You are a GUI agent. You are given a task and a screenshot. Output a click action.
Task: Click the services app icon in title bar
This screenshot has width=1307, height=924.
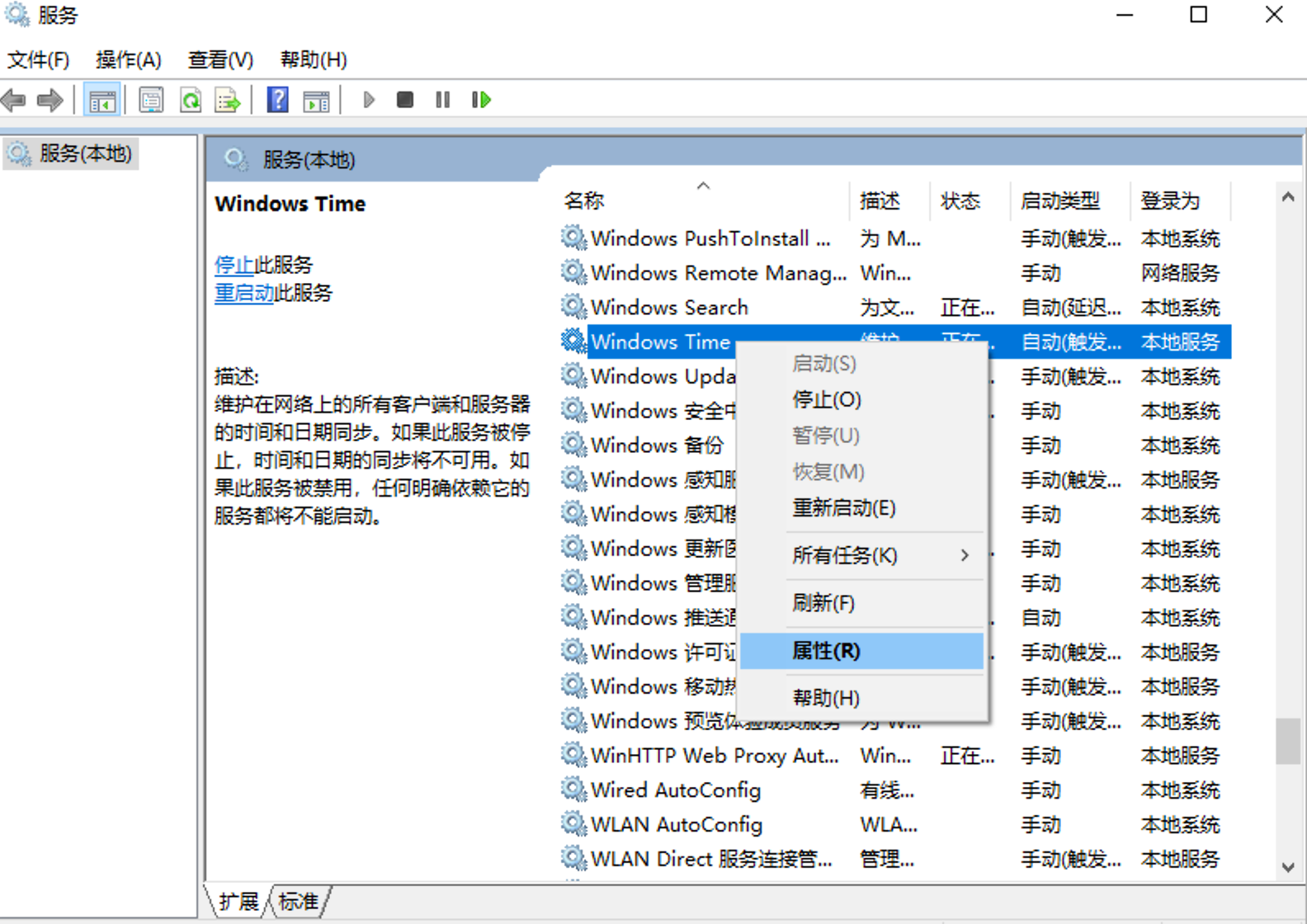(x=17, y=15)
